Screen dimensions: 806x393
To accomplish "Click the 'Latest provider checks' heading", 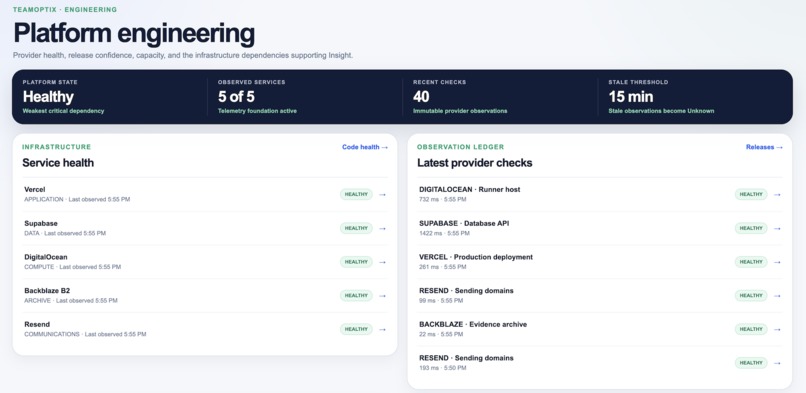I will point(474,163).
